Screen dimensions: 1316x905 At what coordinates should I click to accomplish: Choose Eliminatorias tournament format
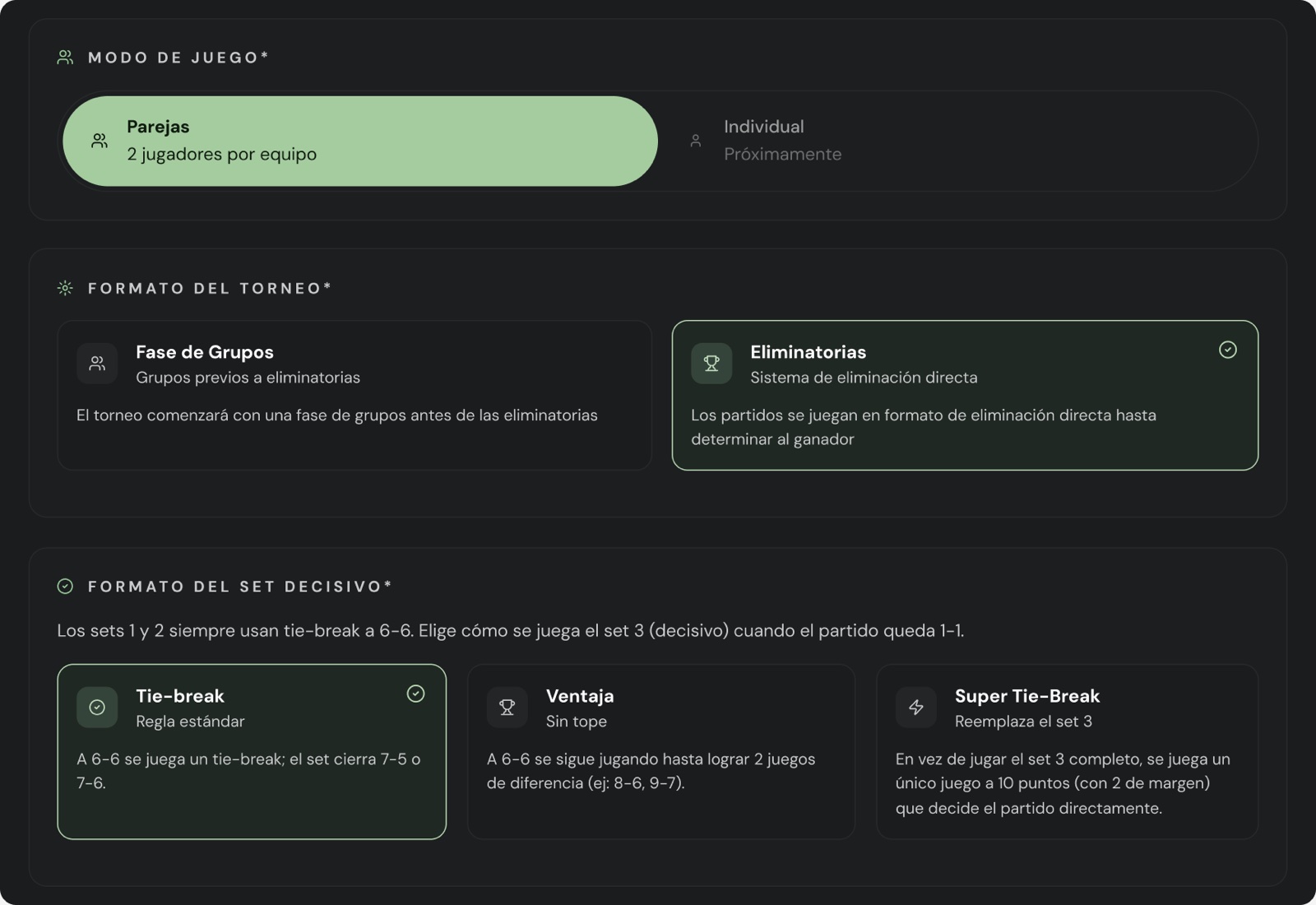[965, 395]
